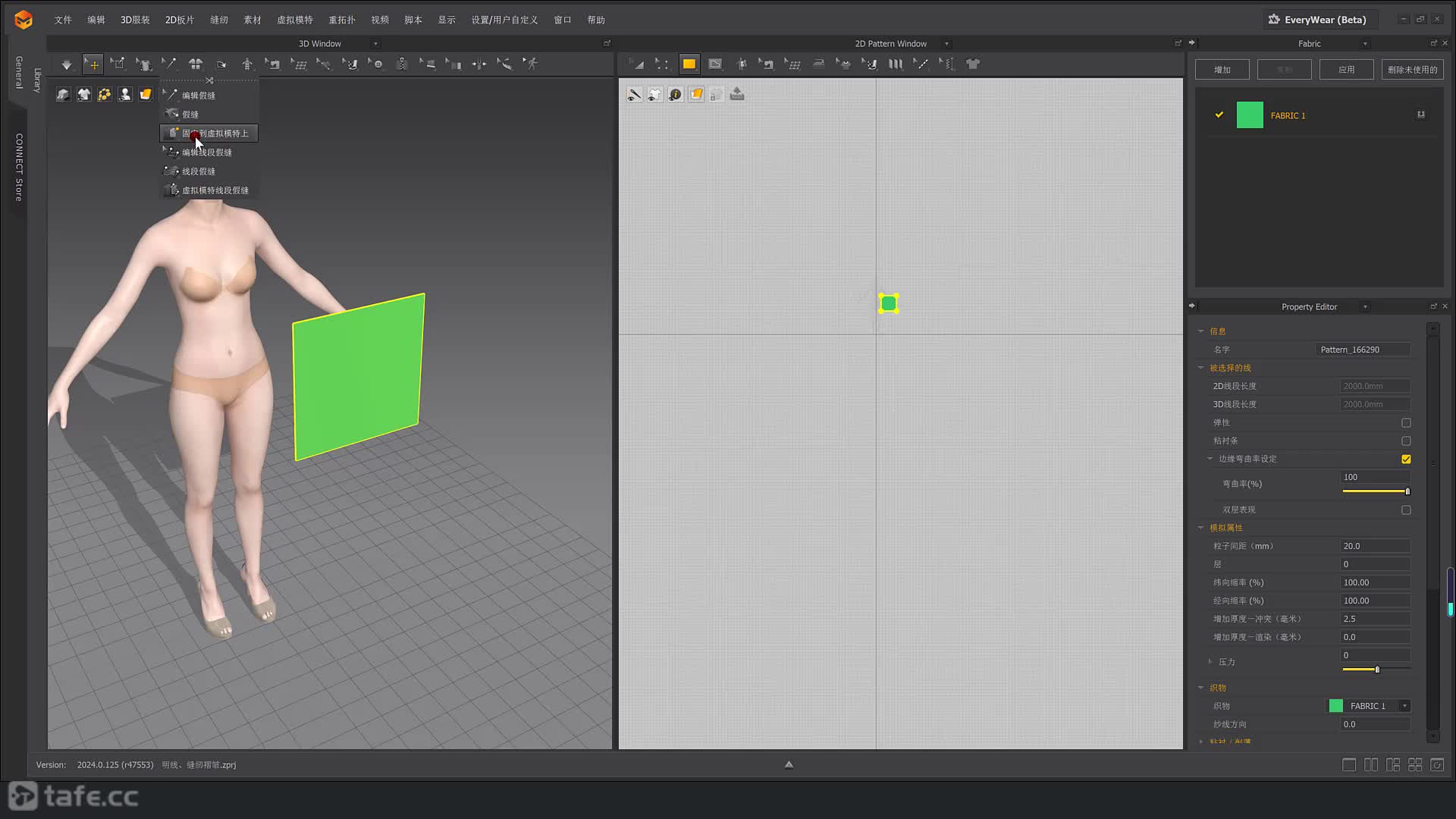Open the 3D服装 menu

click(135, 20)
